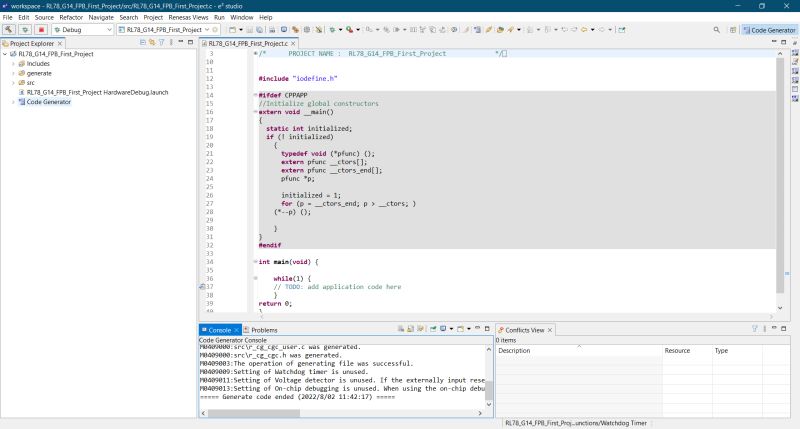
Task: Open the Run menu
Action: click(219, 17)
